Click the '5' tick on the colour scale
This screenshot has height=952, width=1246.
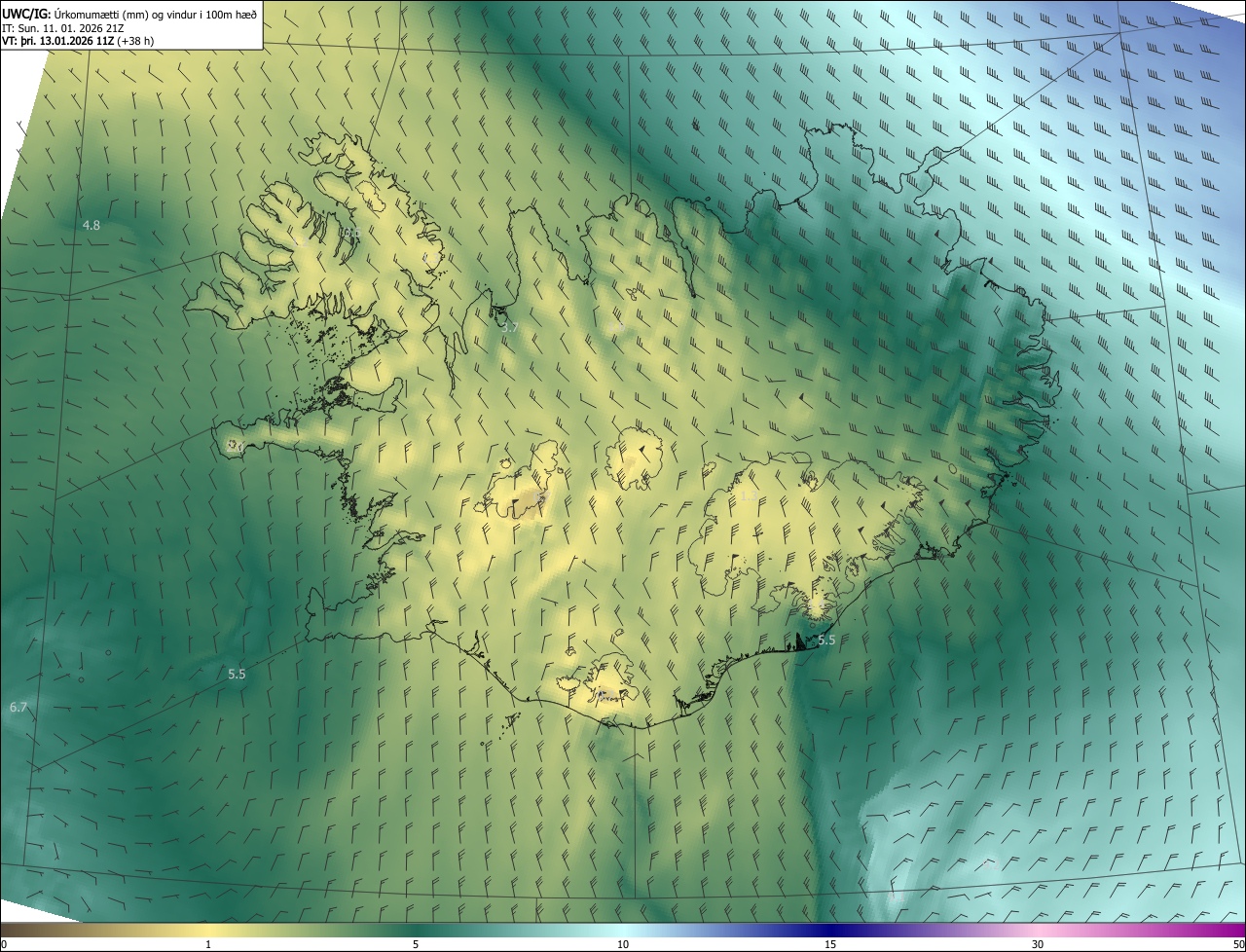click(416, 945)
